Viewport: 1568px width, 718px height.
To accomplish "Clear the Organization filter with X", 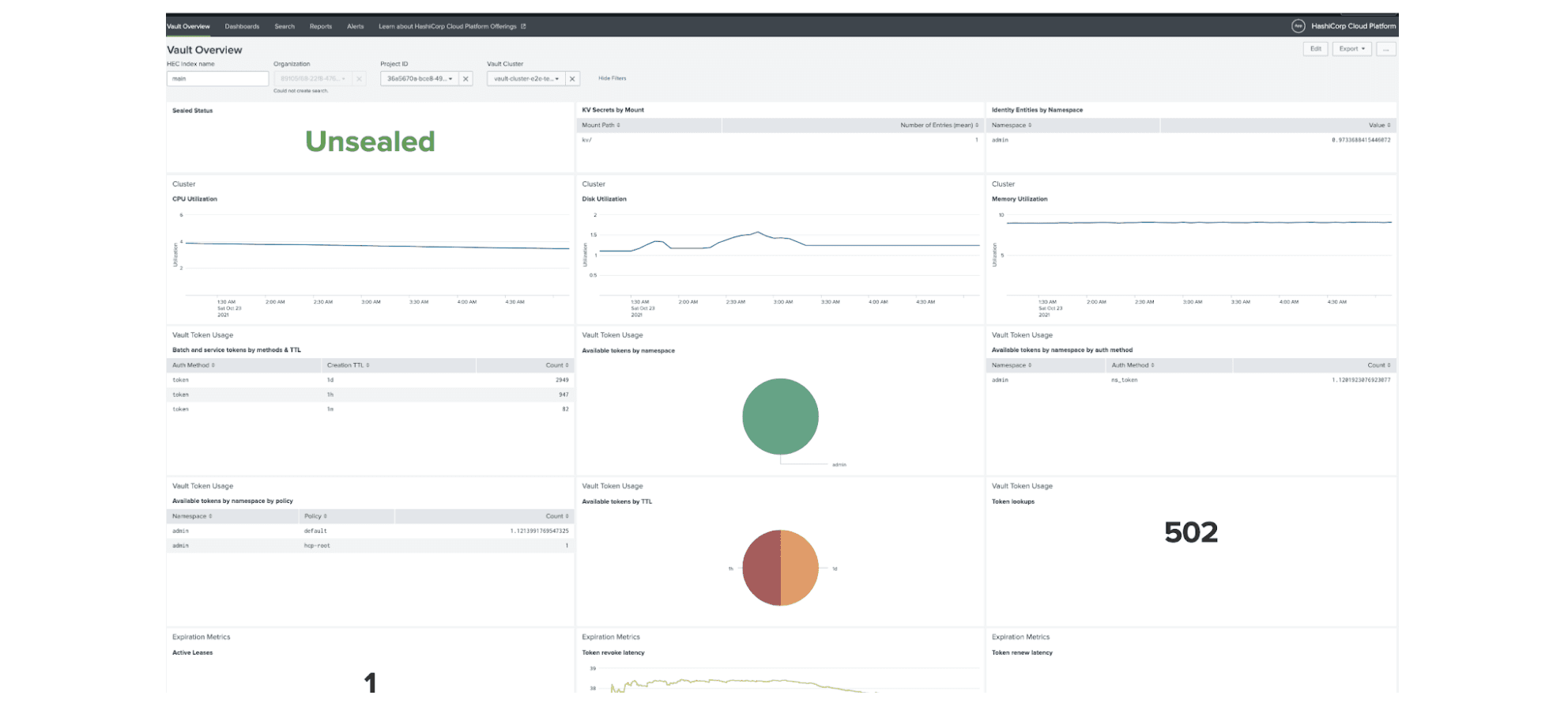I will click(x=359, y=79).
